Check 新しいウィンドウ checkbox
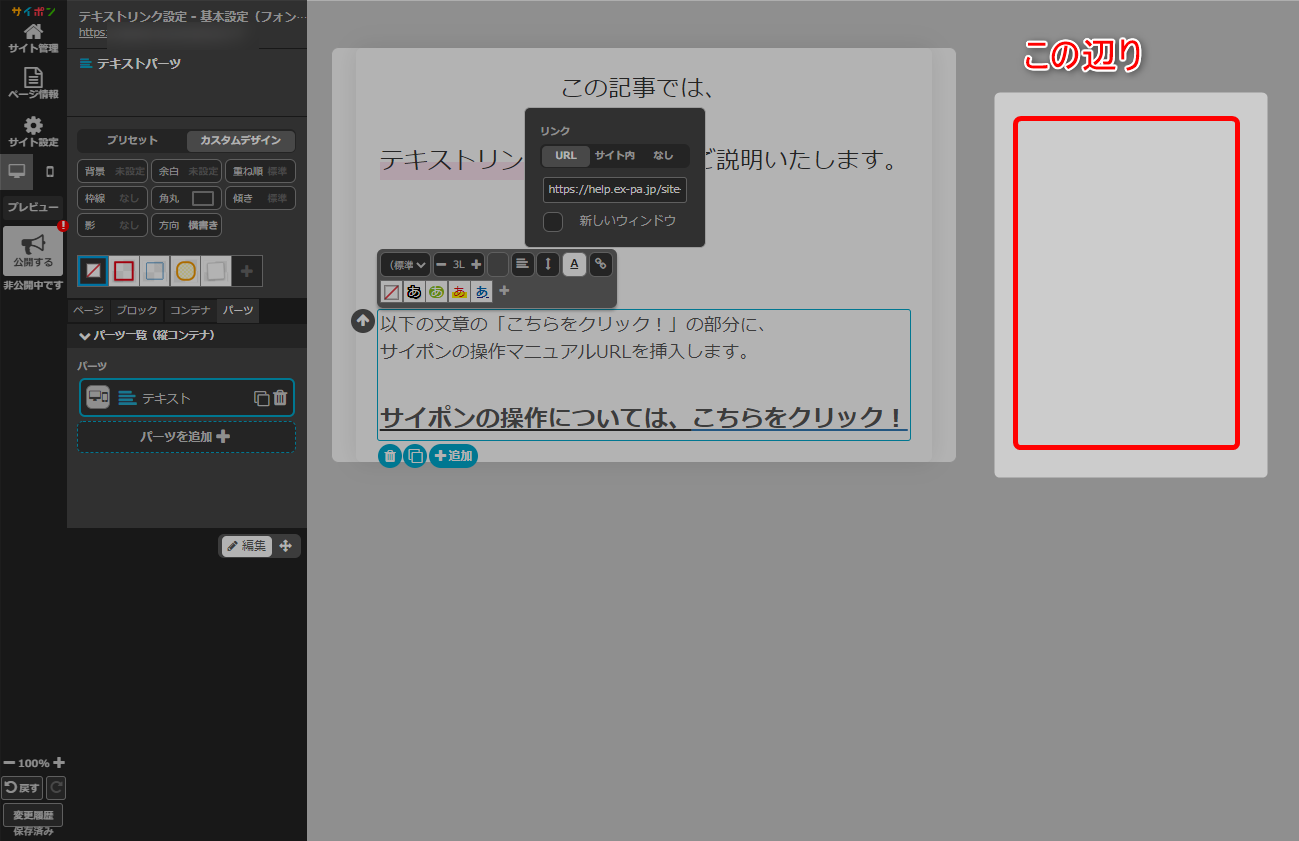 [553, 221]
